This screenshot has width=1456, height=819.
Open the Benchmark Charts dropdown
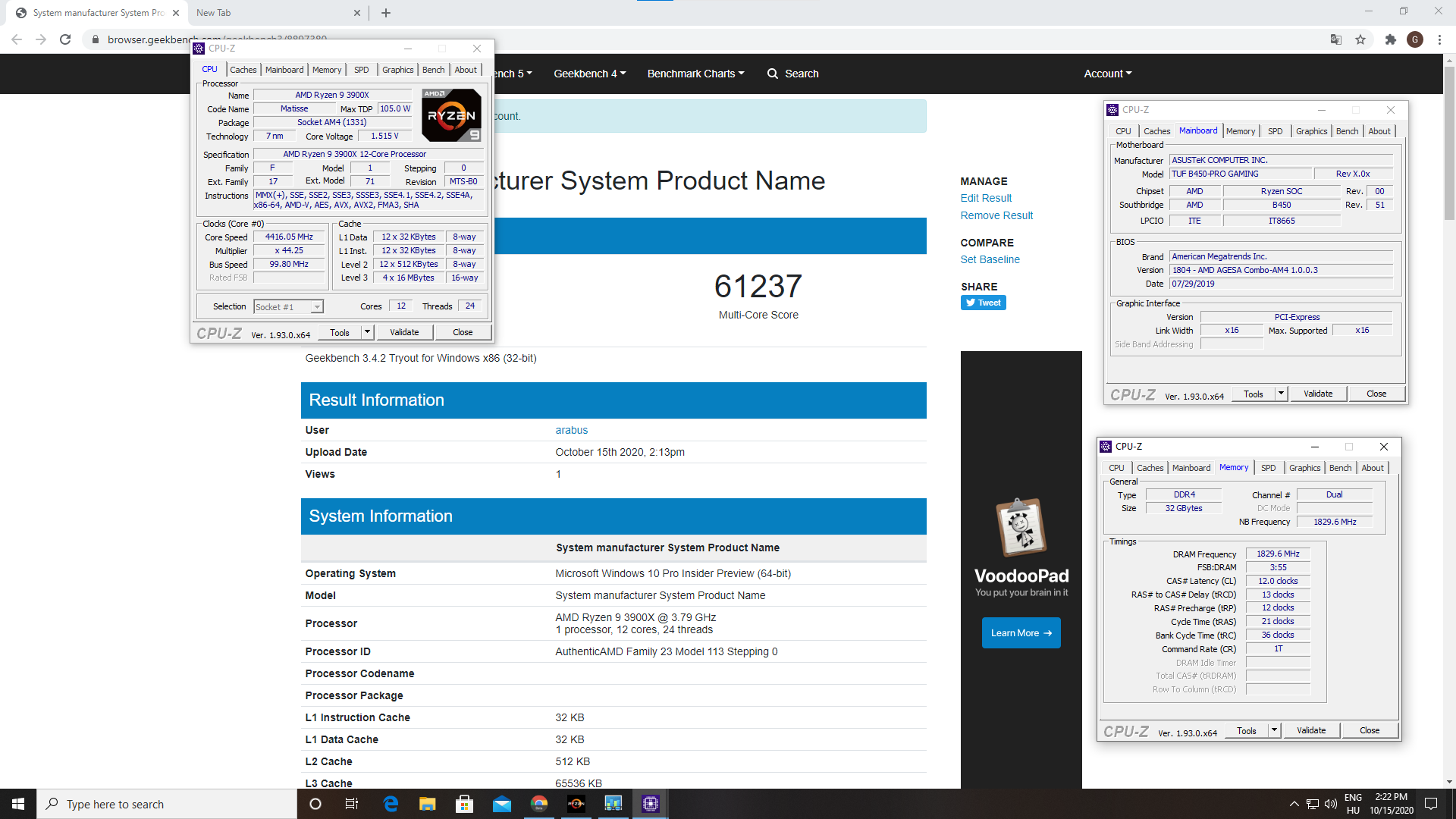click(695, 74)
